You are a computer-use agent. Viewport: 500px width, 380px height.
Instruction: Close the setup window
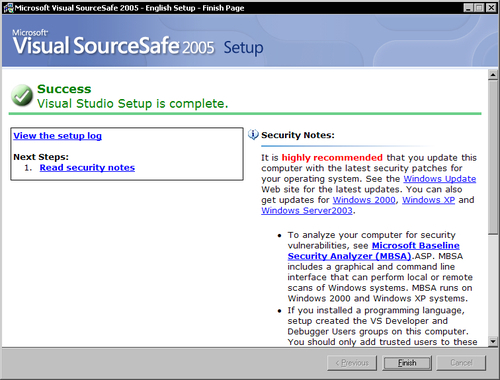(491, 8)
